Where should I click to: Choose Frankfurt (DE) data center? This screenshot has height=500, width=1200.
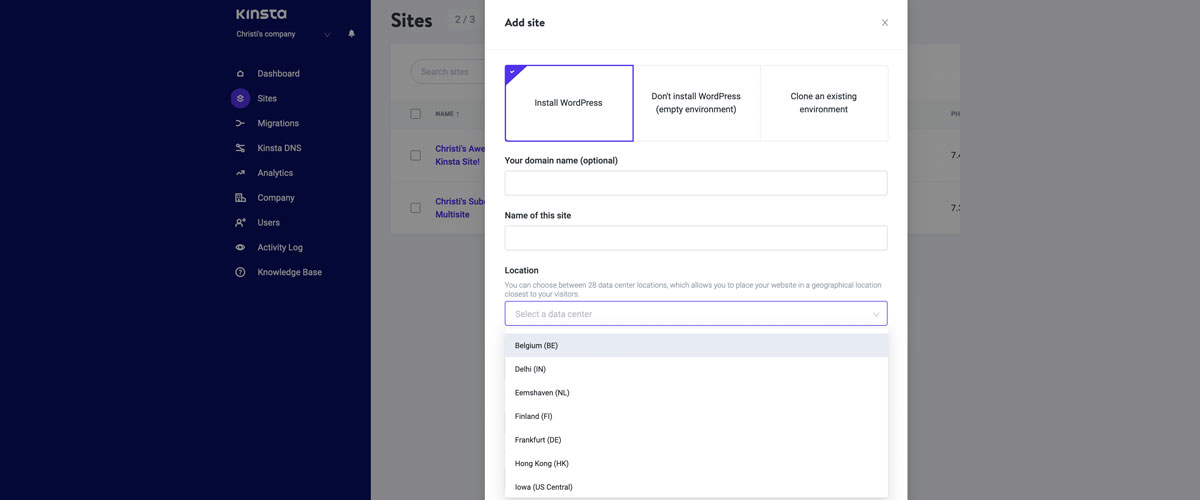[696, 440]
